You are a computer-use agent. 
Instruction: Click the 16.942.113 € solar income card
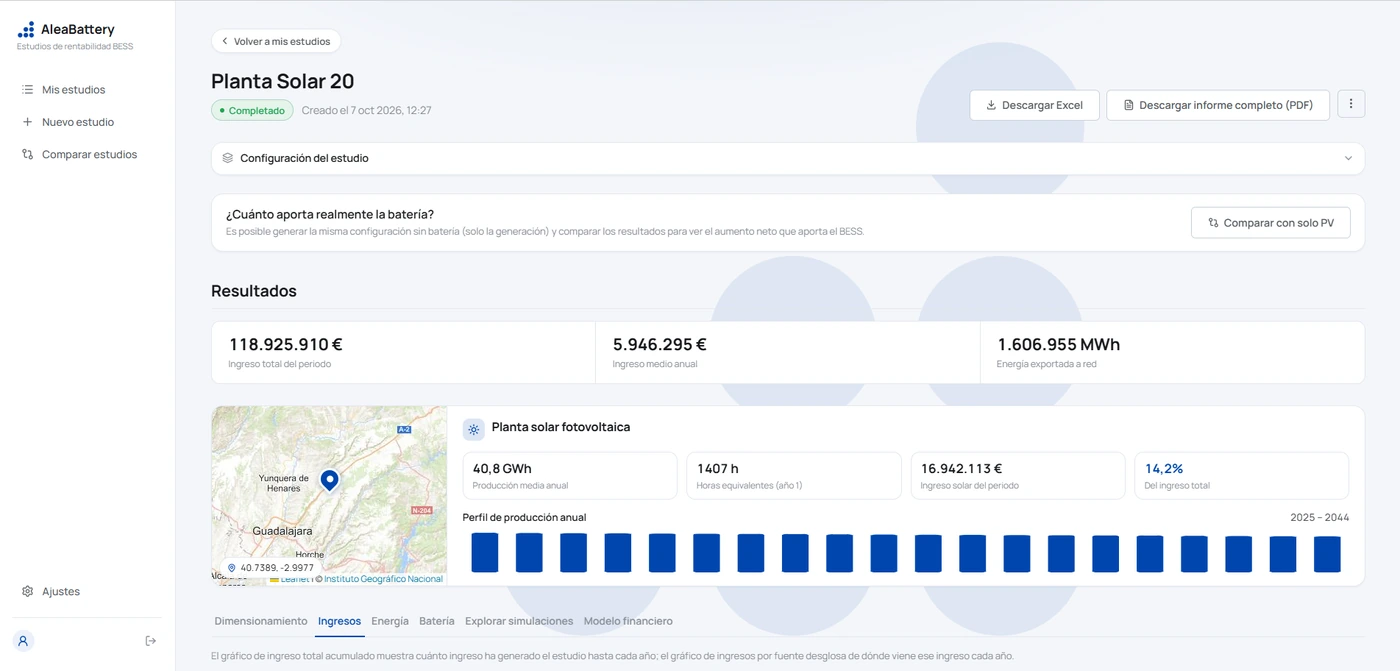click(x=1018, y=476)
